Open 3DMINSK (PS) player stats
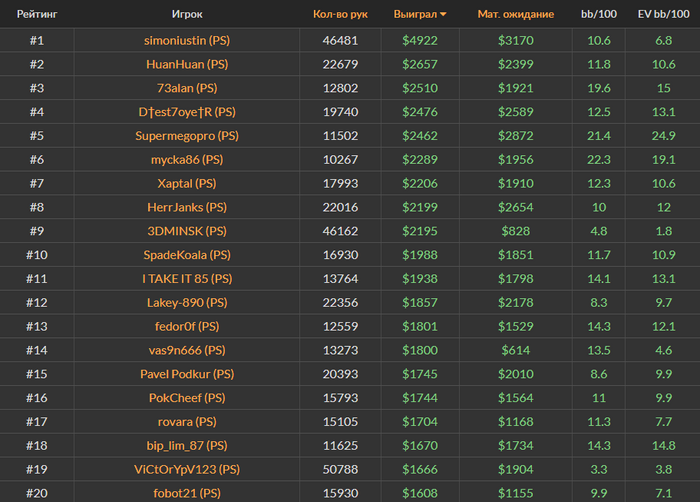The image size is (700, 502). tap(187, 231)
